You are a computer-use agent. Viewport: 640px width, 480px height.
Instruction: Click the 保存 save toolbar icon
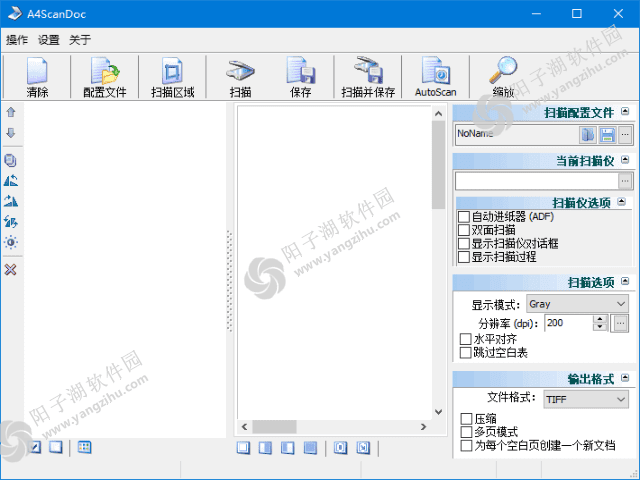(x=301, y=77)
